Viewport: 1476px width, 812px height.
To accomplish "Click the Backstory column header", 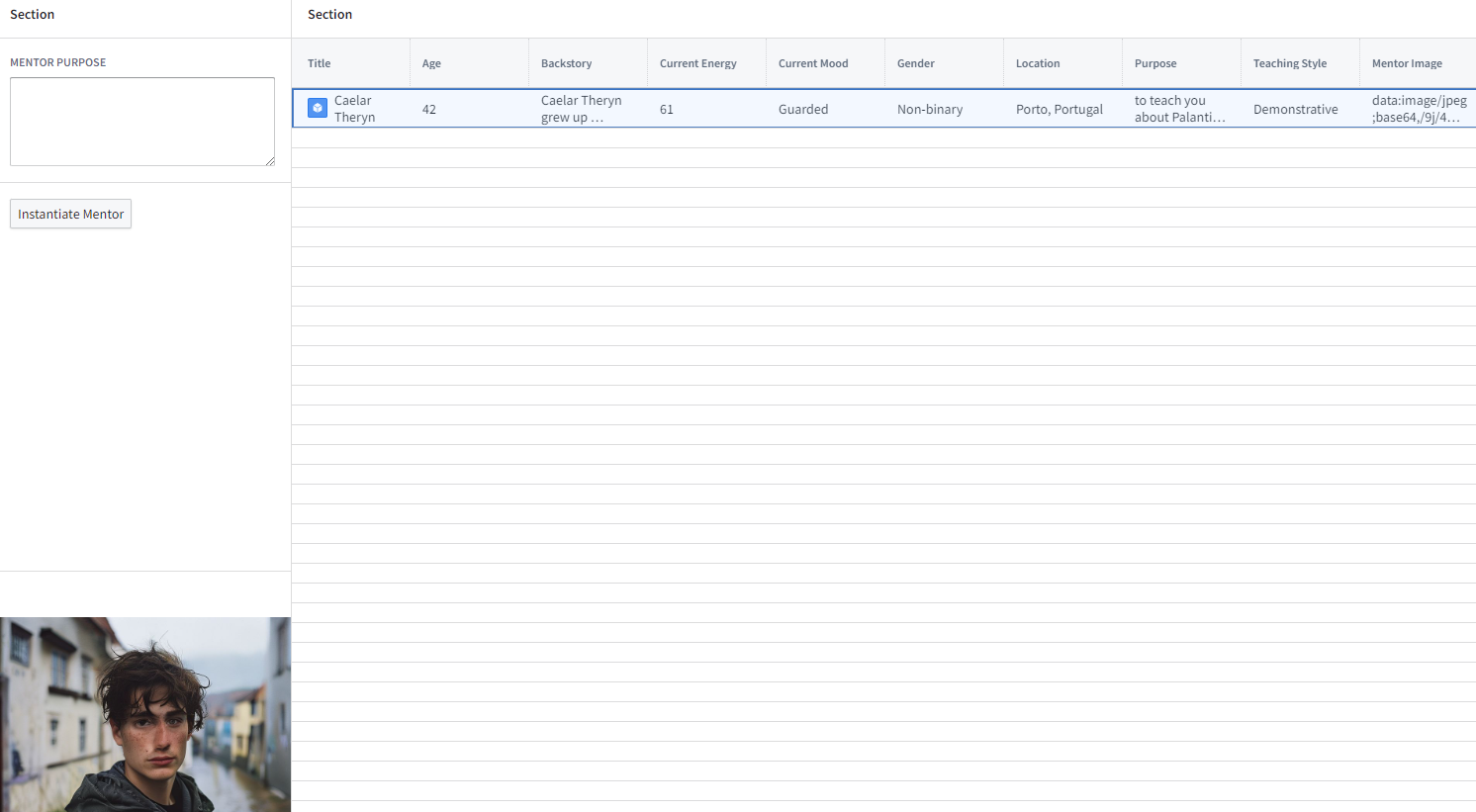I will pos(566,63).
